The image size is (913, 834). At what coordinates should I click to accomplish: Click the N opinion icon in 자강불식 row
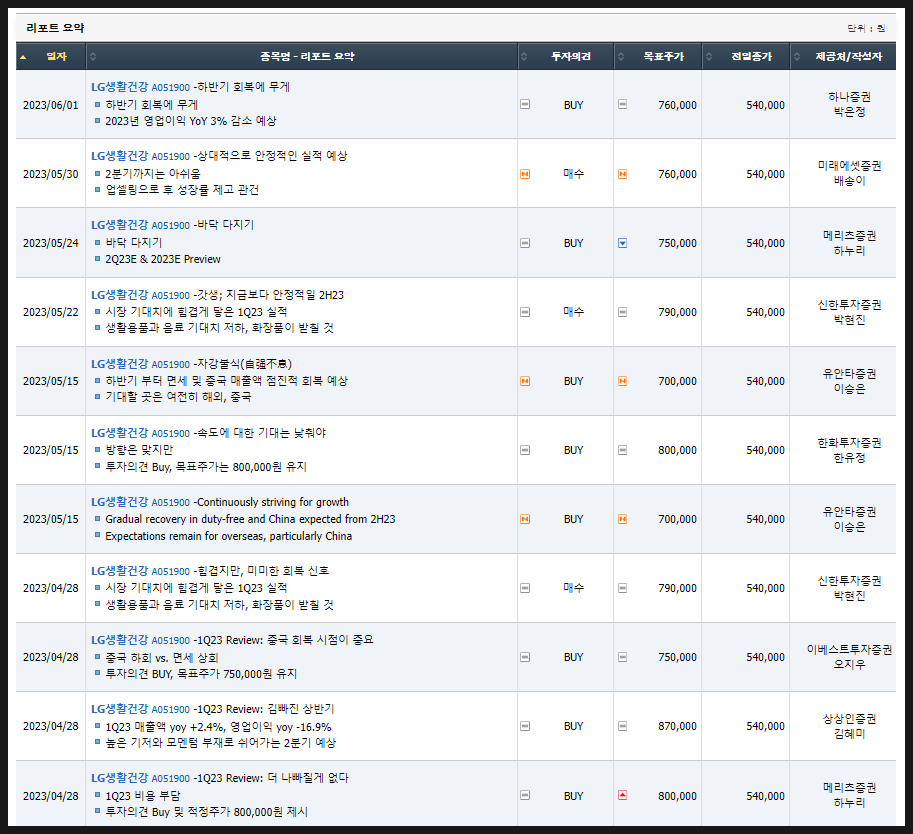(x=525, y=381)
